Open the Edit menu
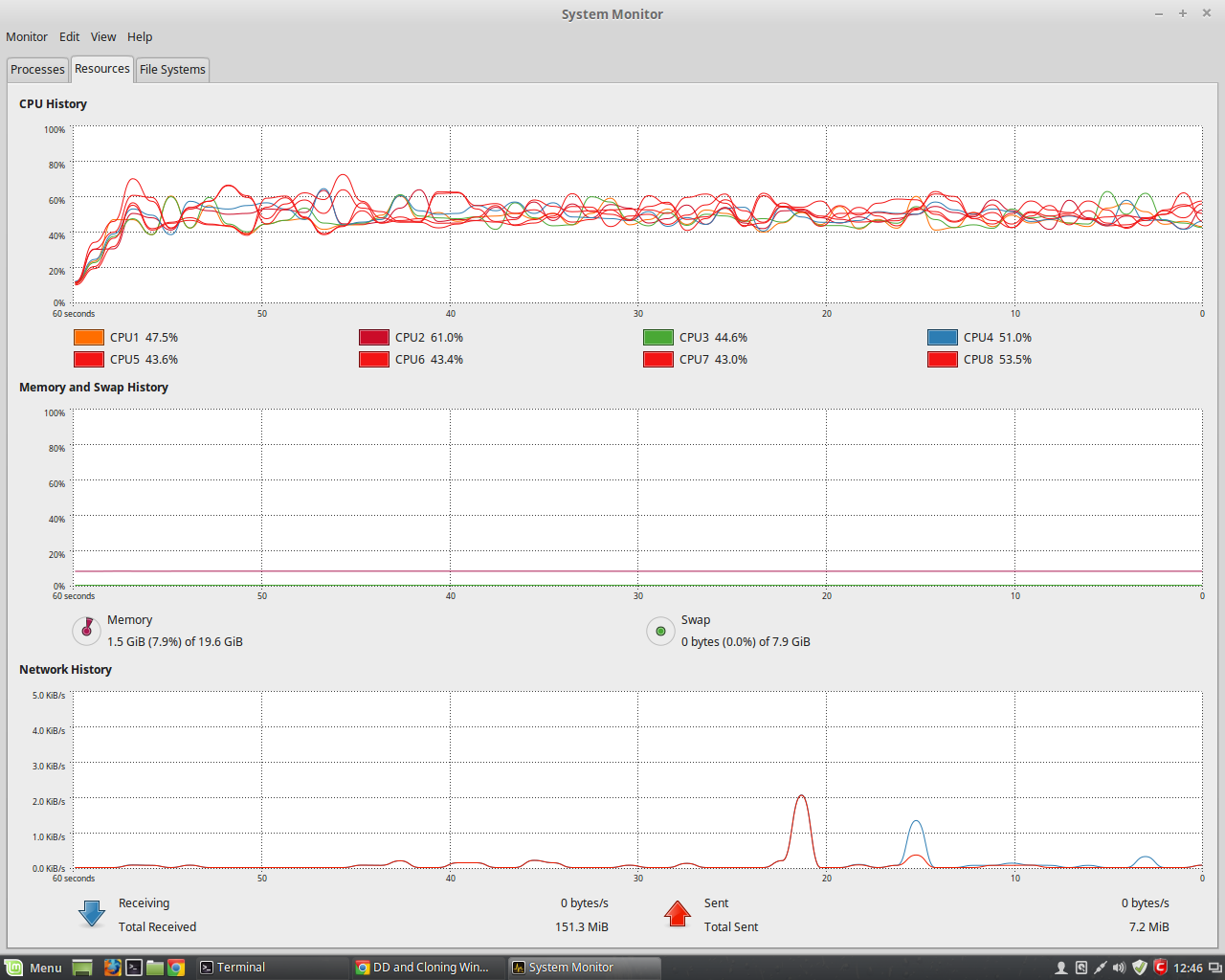The image size is (1225, 980). point(69,37)
